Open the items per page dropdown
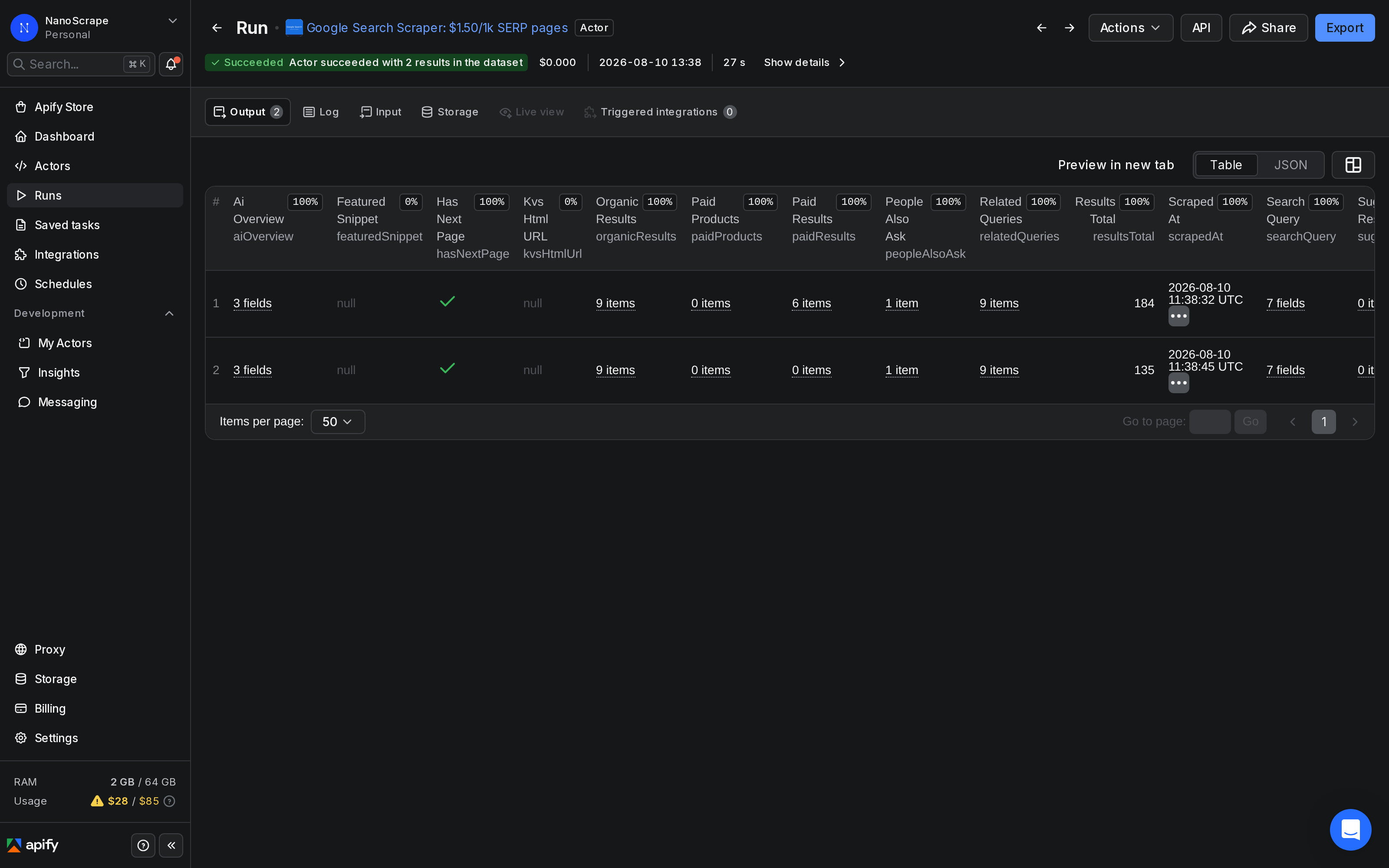This screenshot has height=868, width=1389. (338, 422)
